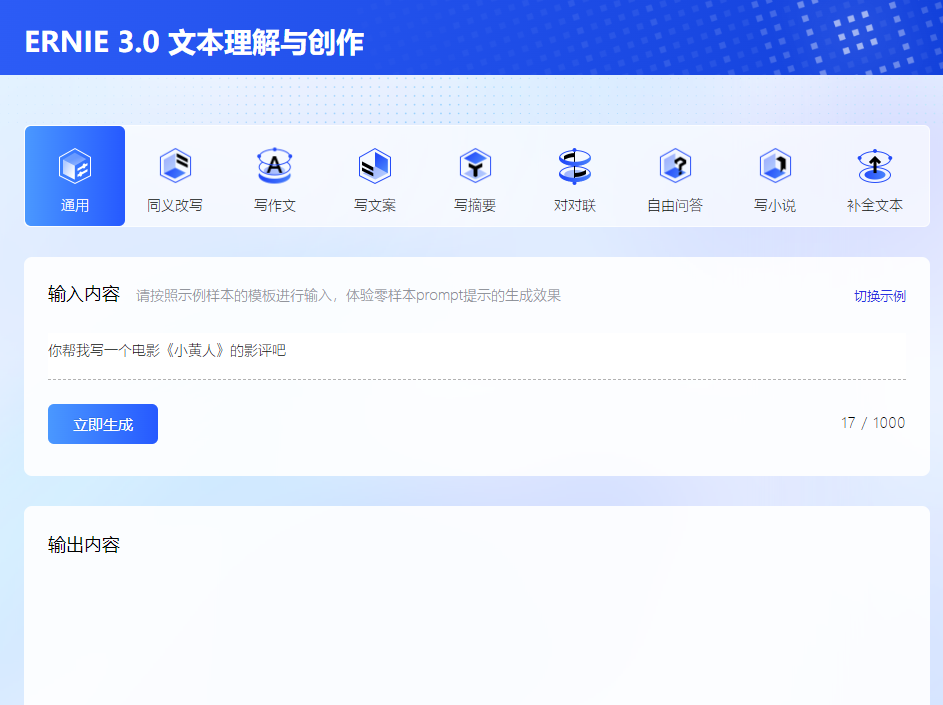Select the 小黄人 movie review prompt text
The height and width of the screenshot is (705, 943).
(165, 351)
